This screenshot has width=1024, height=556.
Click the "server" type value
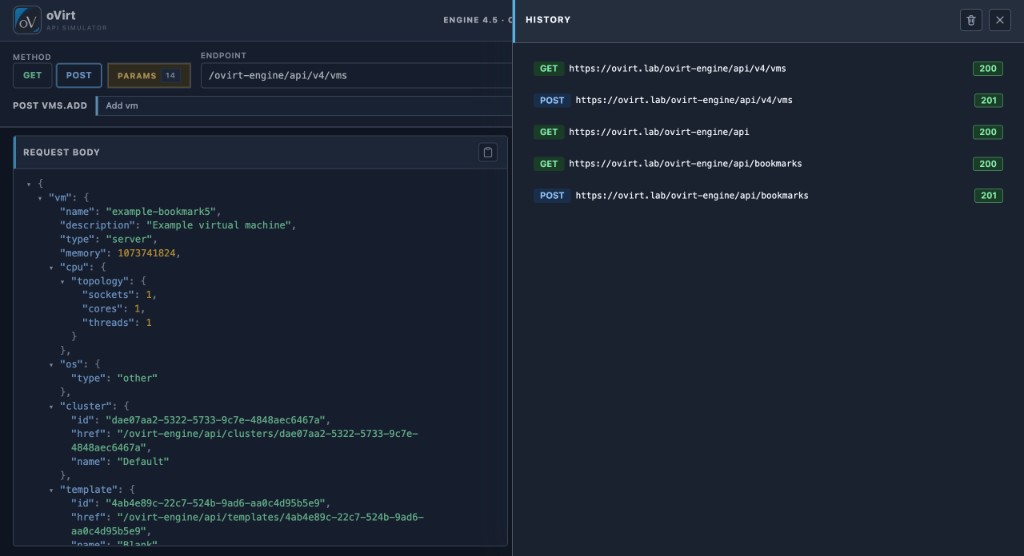pos(129,239)
